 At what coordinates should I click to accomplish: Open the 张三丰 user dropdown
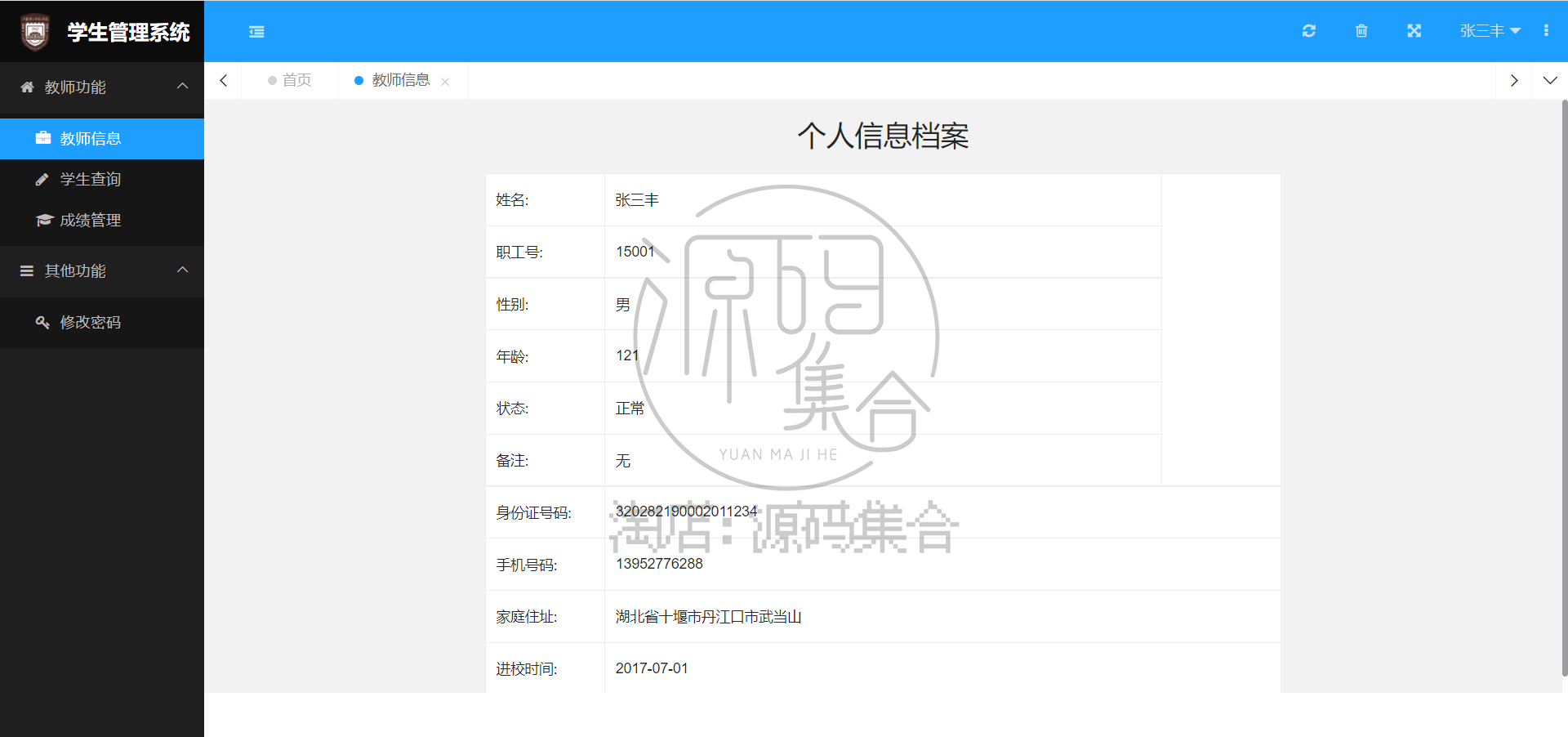tap(1490, 31)
